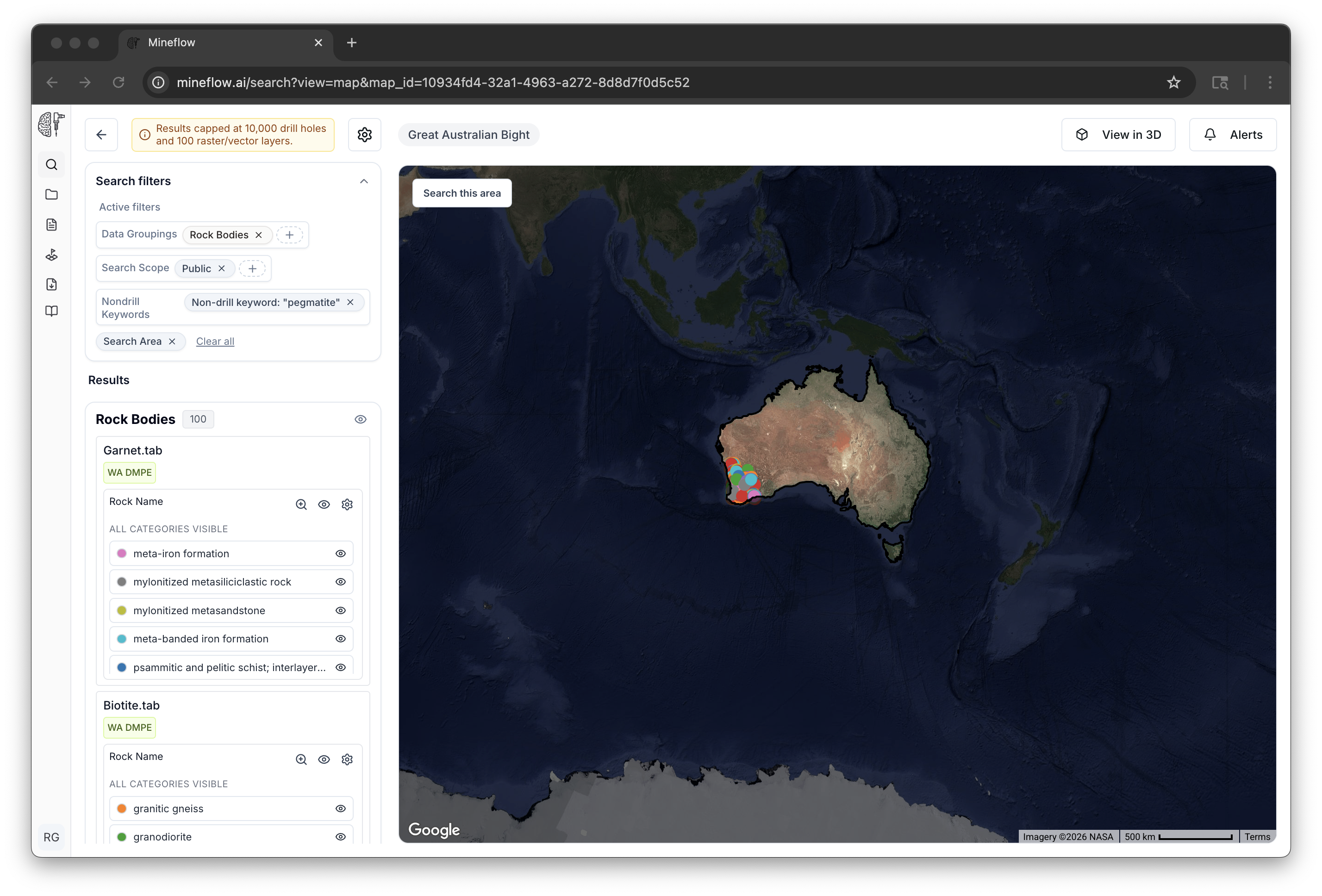Remove the Search Area filter chip

click(x=172, y=342)
